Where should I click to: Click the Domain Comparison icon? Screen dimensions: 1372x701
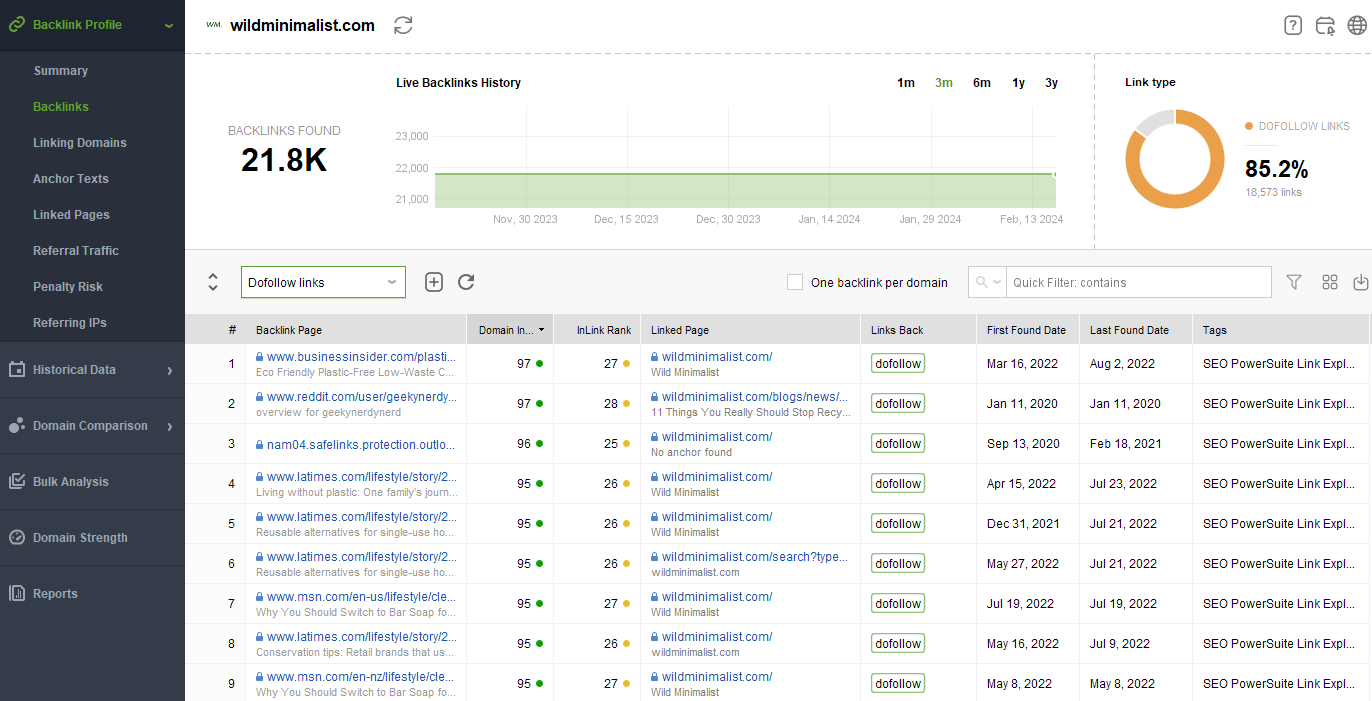point(17,425)
